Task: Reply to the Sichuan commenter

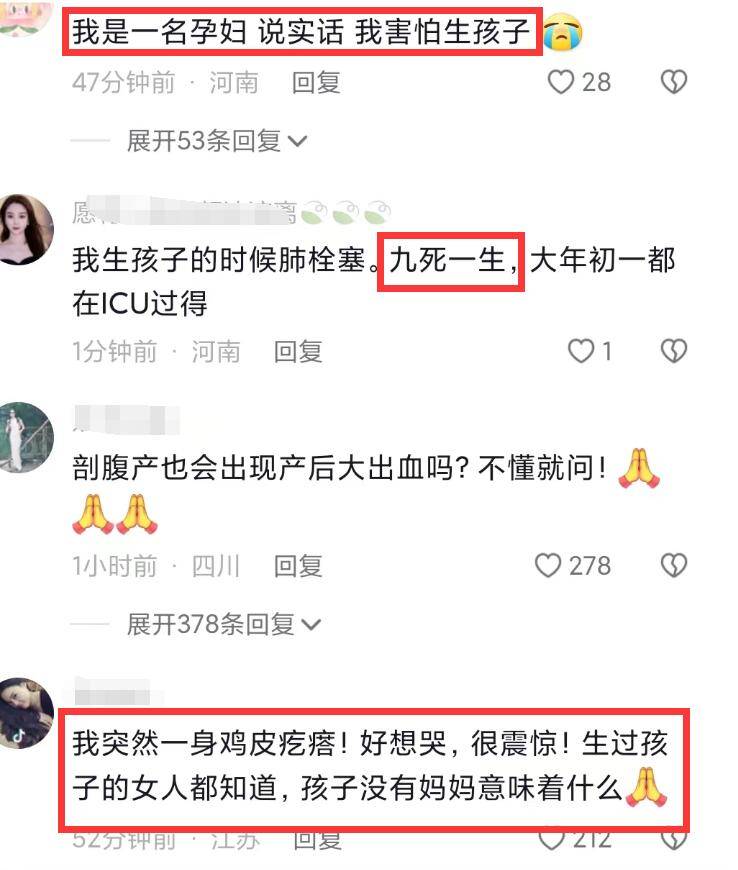Action: coord(299,566)
